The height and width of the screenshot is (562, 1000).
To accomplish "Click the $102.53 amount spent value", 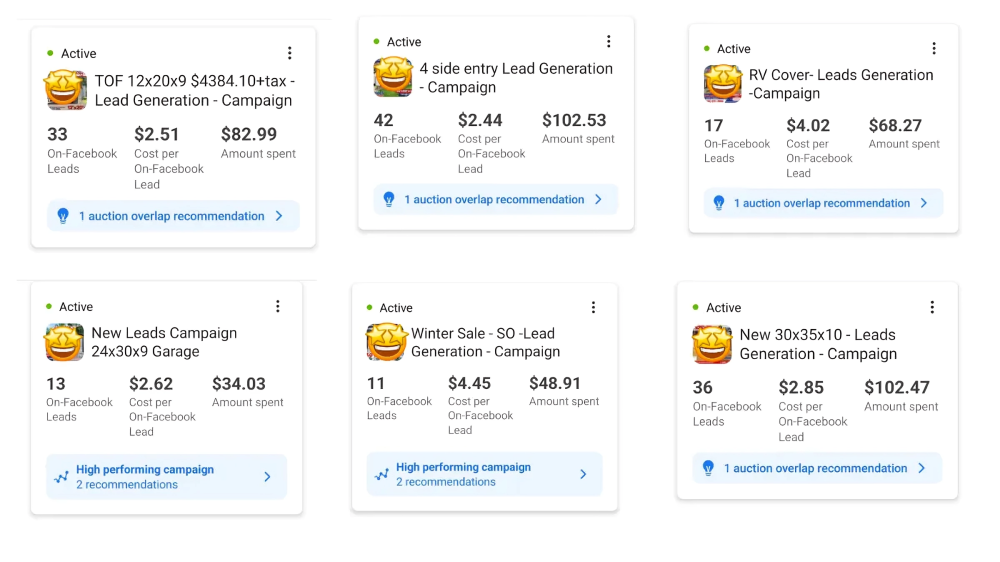I will (574, 120).
